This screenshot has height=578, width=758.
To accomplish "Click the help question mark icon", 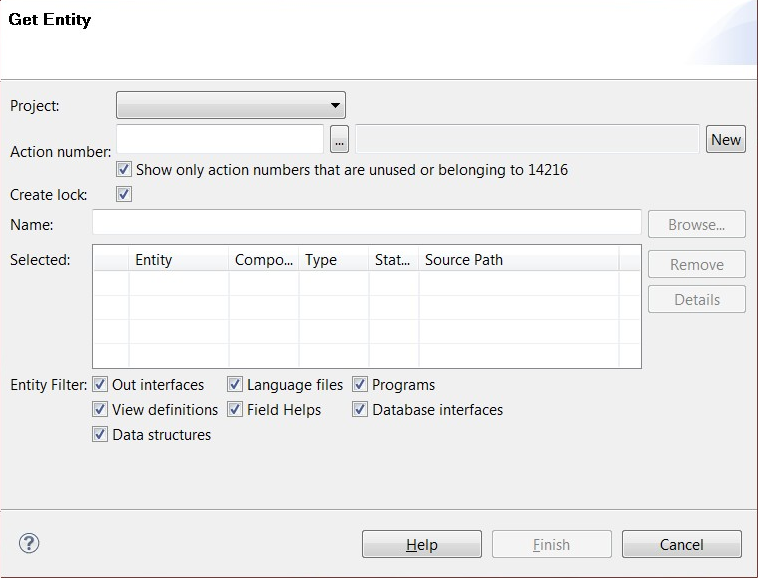I will [x=29, y=543].
